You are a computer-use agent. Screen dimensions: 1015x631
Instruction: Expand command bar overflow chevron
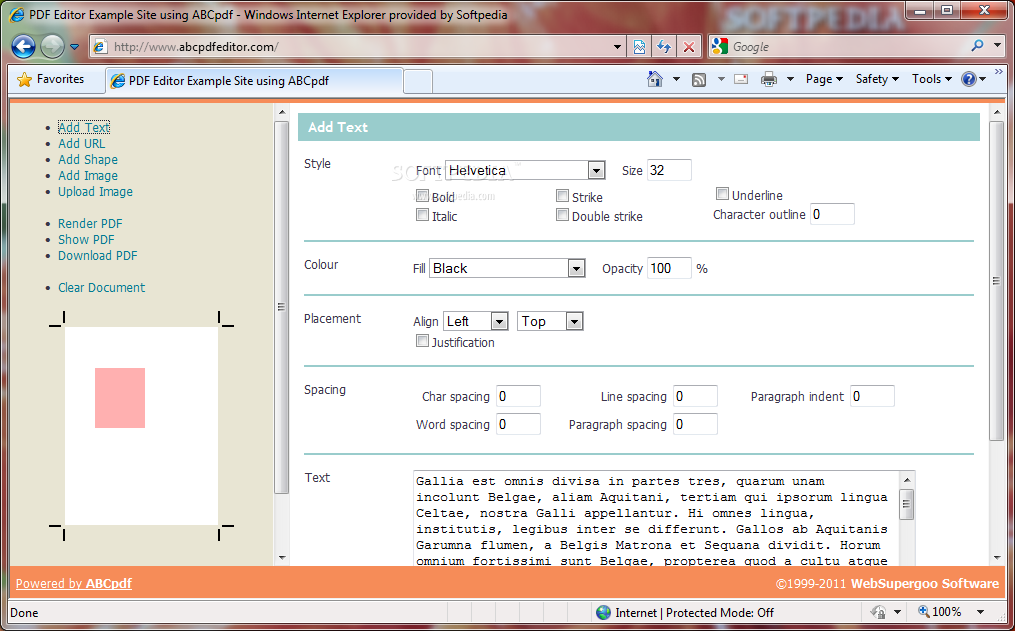[999, 72]
